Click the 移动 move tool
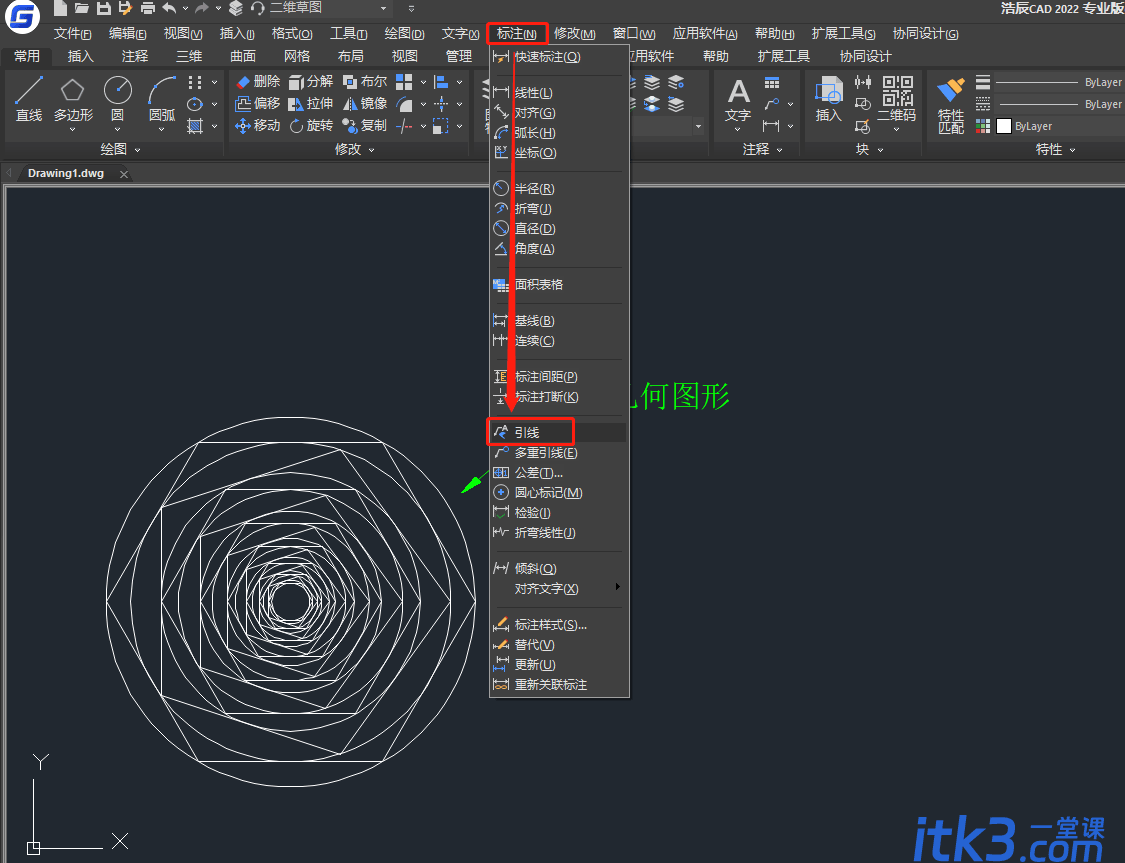The image size is (1125, 863). point(258,126)
